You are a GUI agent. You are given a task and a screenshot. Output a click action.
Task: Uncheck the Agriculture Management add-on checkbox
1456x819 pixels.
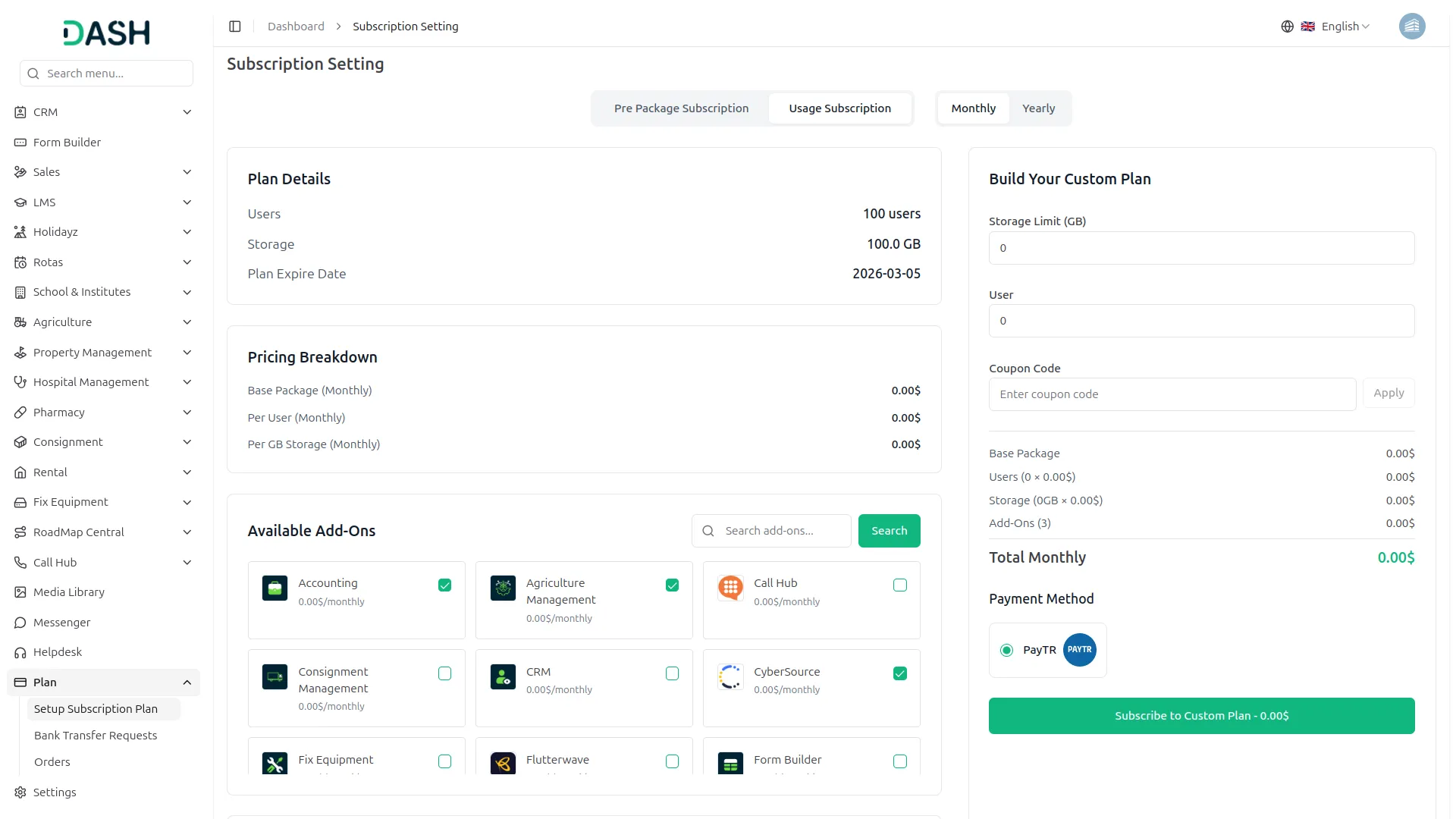672,585
